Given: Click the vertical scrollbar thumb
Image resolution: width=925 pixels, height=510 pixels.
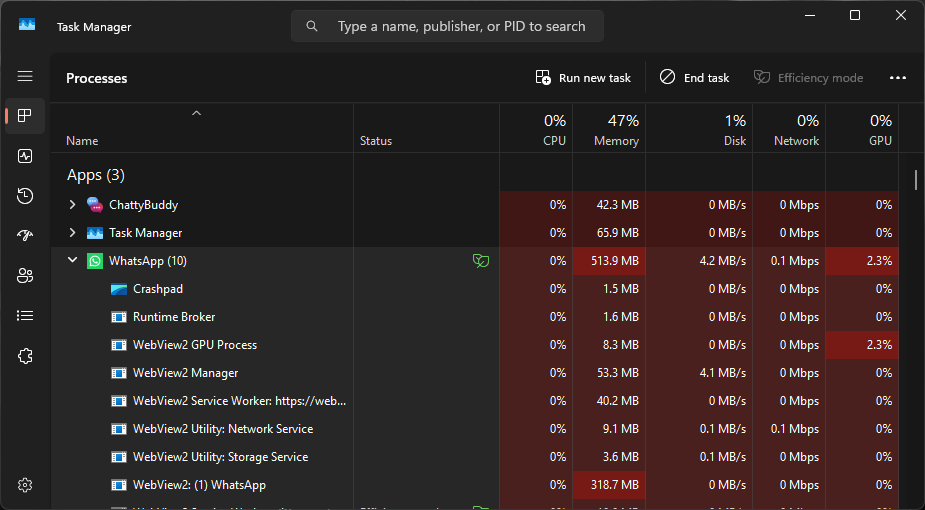Looking at the screenshot, I should pos(916,179).
